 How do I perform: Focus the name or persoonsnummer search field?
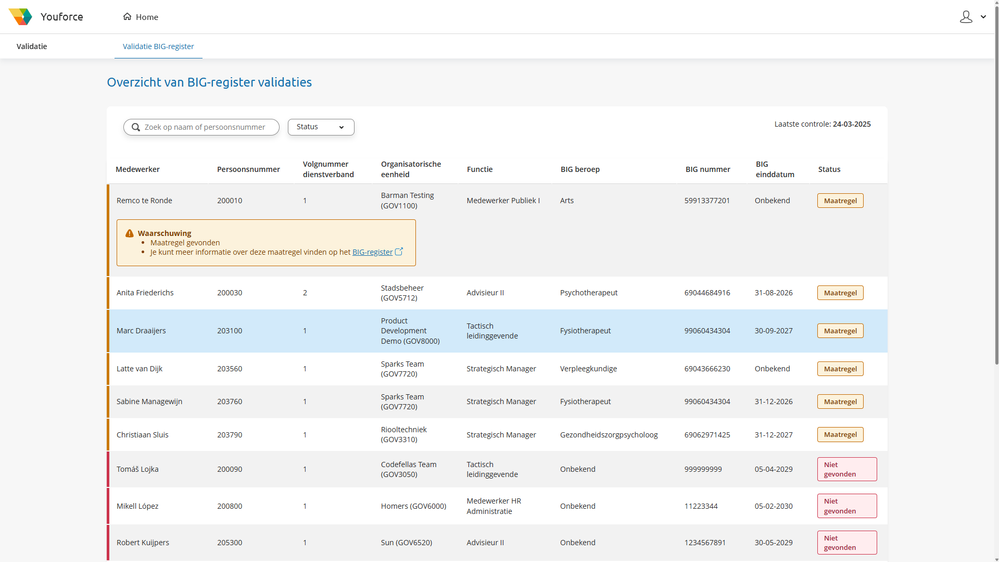(x=205, y=128)
